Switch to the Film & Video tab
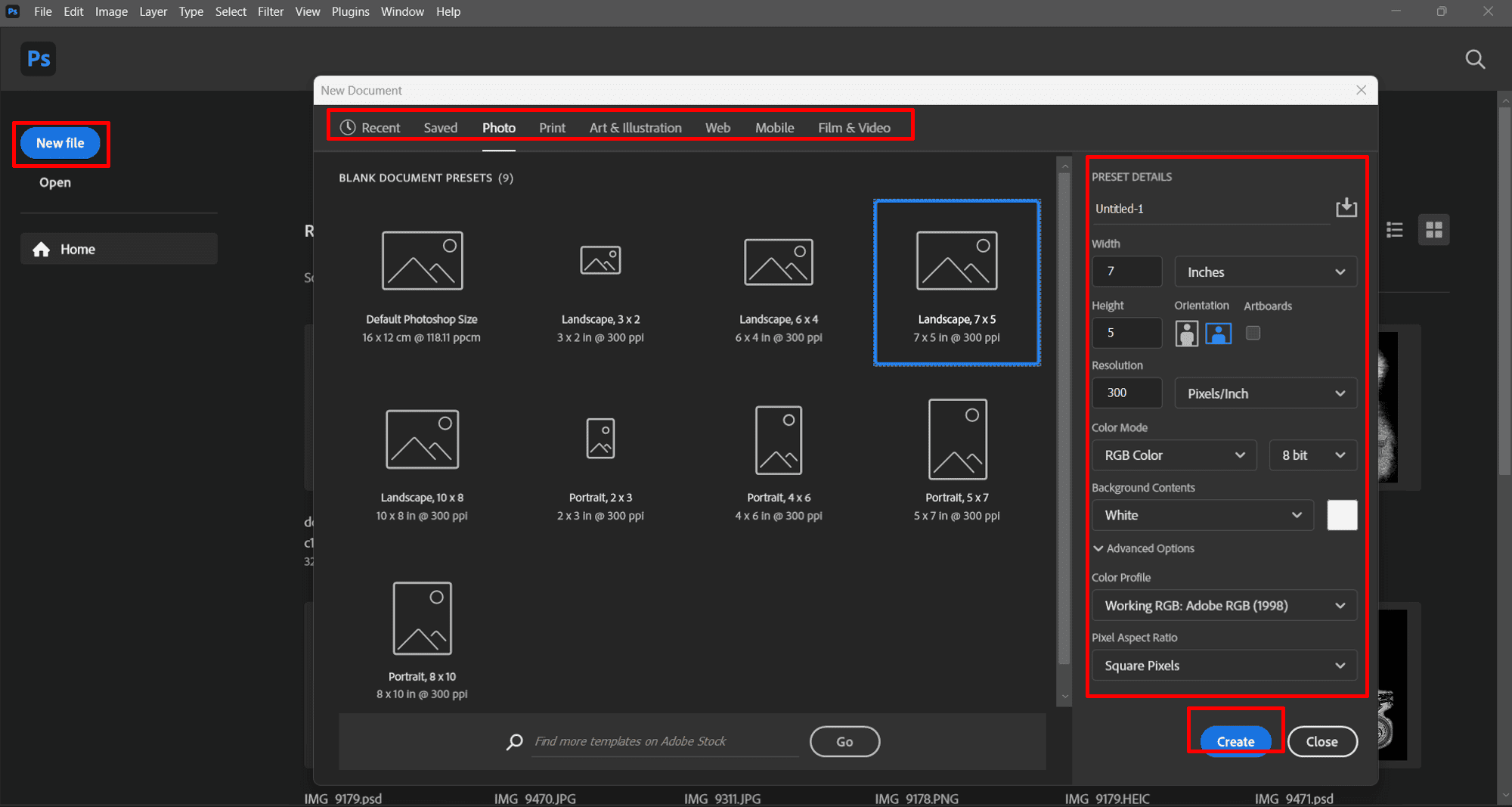The width and height of the screenshot is (1512, 807). click(x=854, y=128)
